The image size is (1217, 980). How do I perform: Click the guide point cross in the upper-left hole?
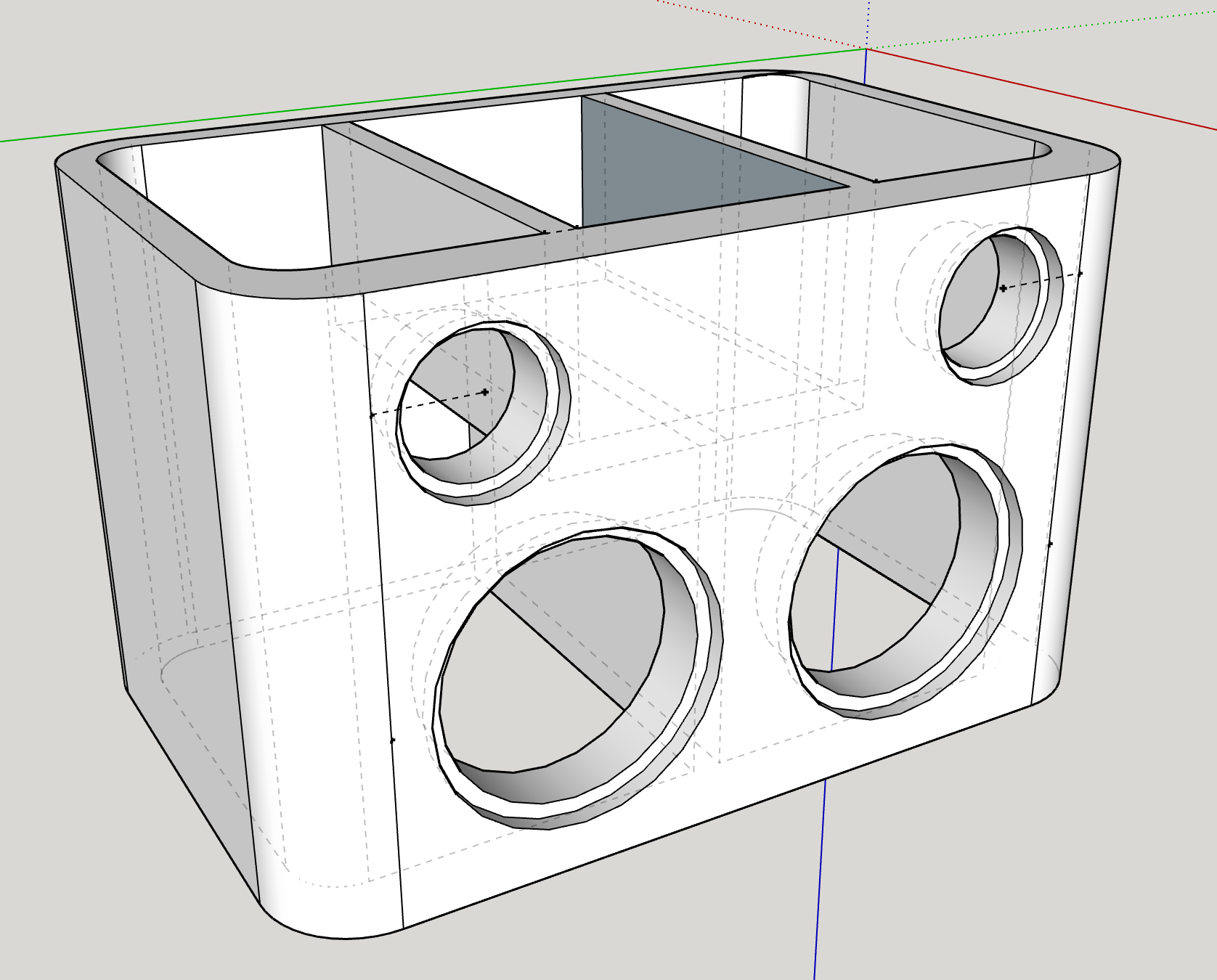(x=485, y=392)
